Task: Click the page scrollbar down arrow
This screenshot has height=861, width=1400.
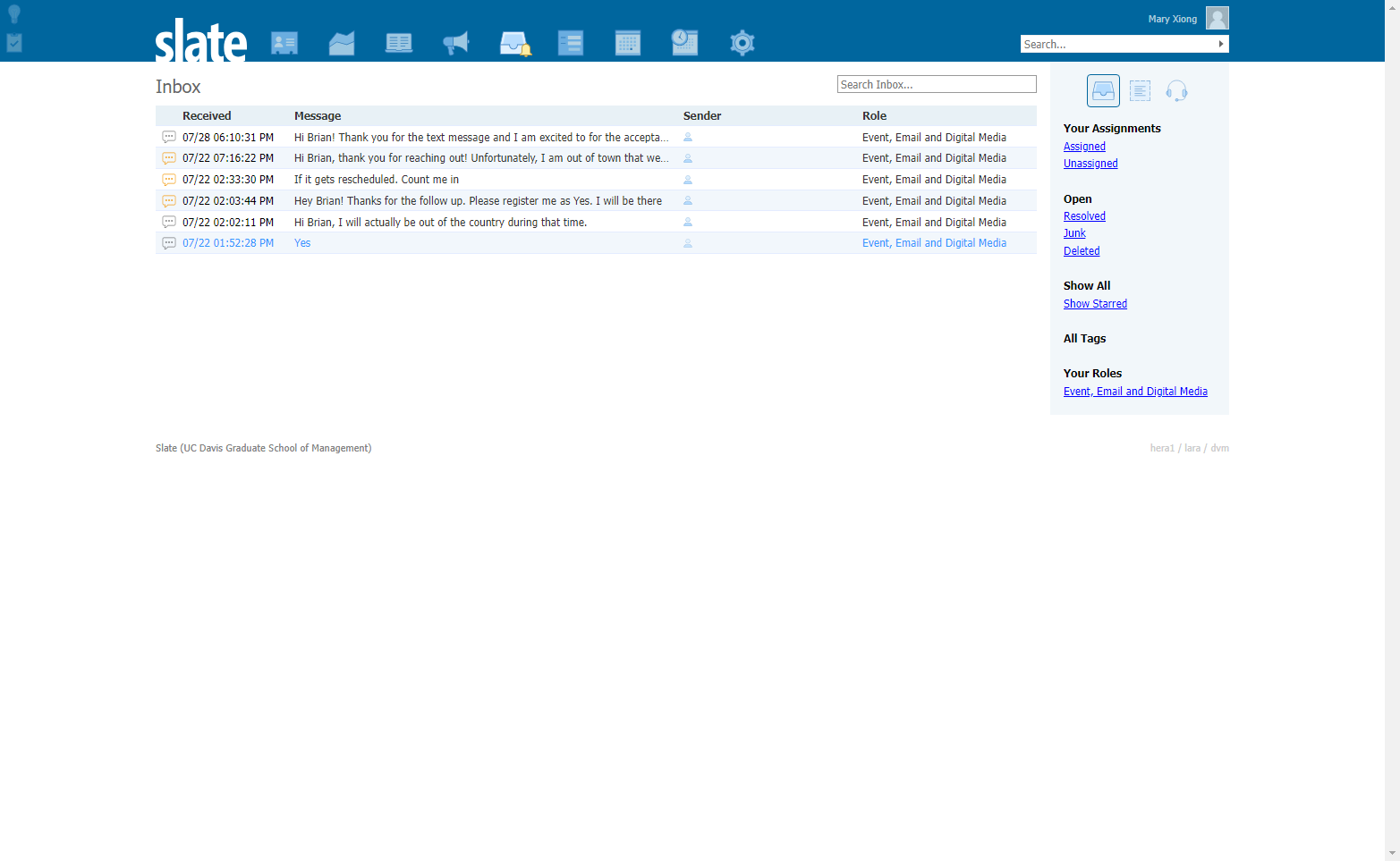Action: tap(1392, 854)
